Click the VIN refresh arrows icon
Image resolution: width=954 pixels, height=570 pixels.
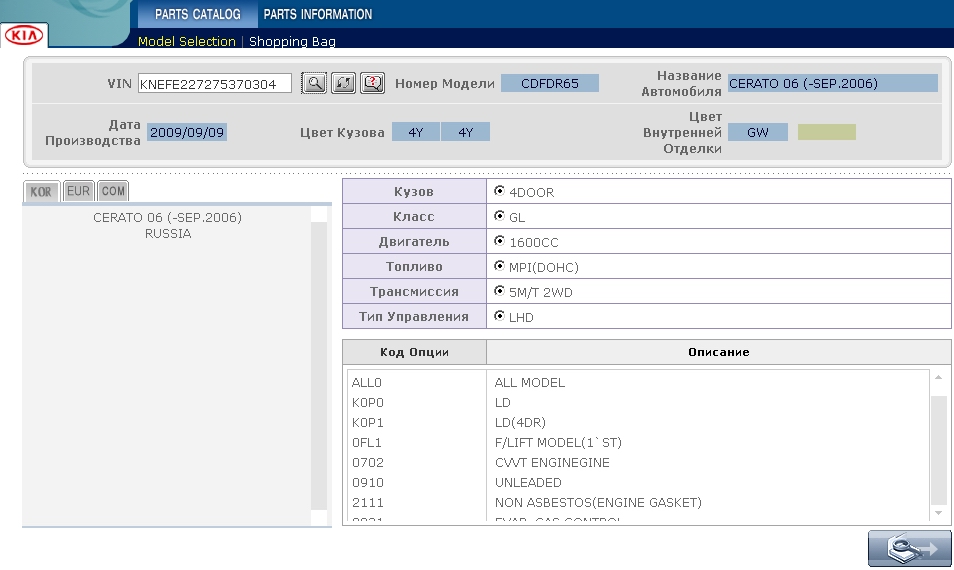point(343,83)
